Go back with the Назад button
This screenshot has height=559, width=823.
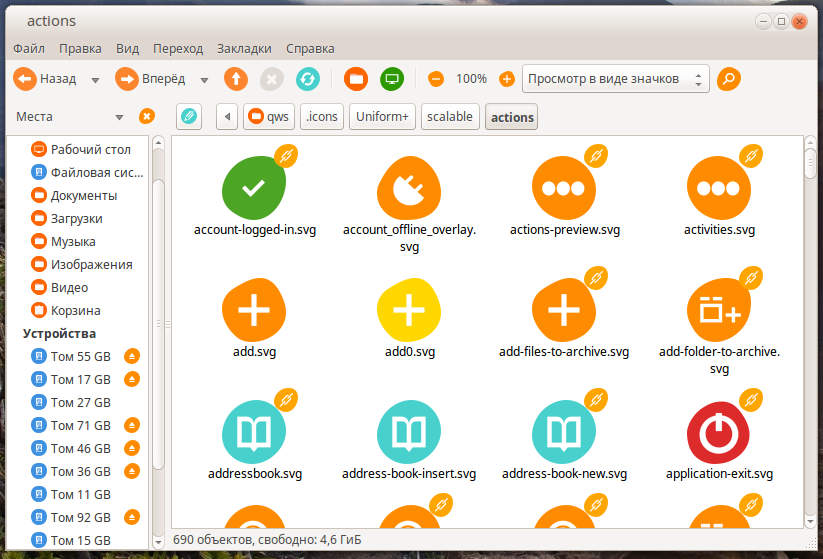click(x=45, y=79)
